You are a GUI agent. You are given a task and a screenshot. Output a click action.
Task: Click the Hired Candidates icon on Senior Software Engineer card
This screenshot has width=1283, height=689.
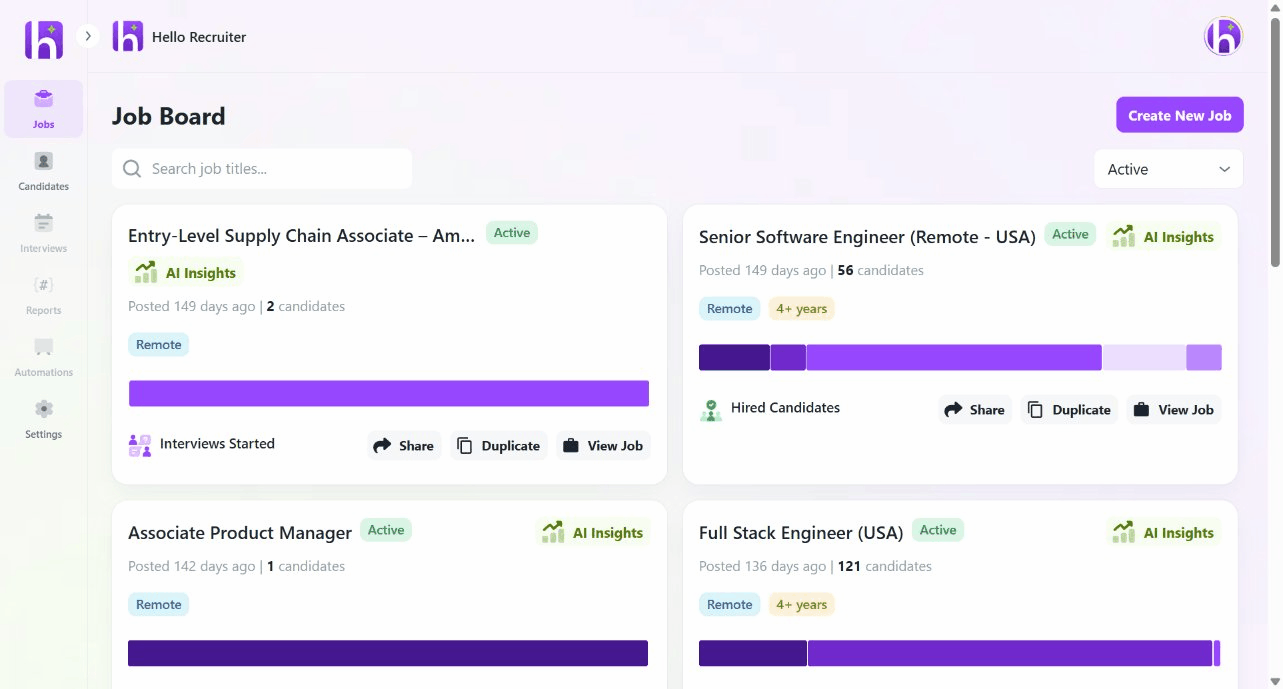coord(710,409)
